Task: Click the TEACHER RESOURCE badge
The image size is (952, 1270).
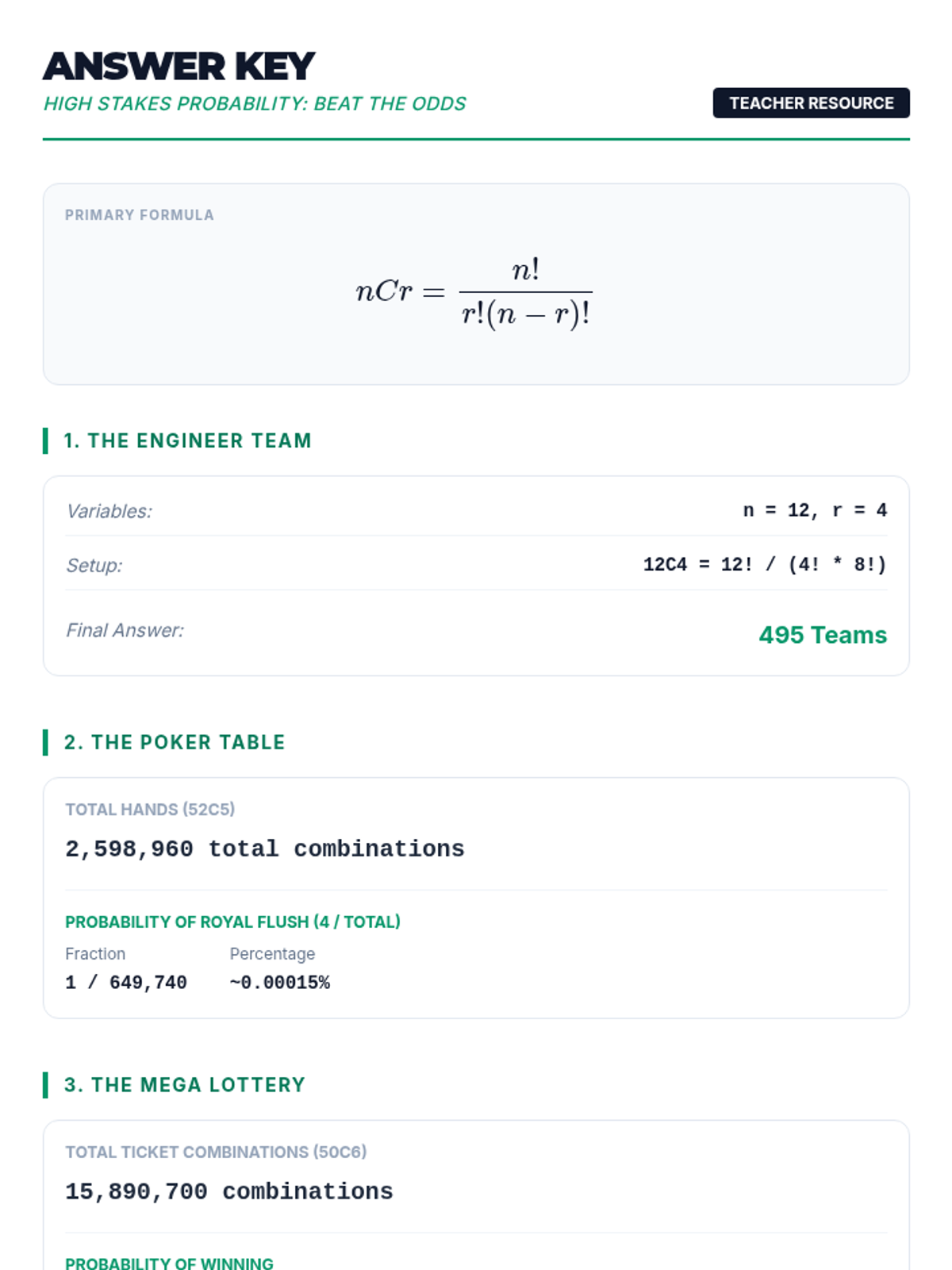Action: pos(811,103)
